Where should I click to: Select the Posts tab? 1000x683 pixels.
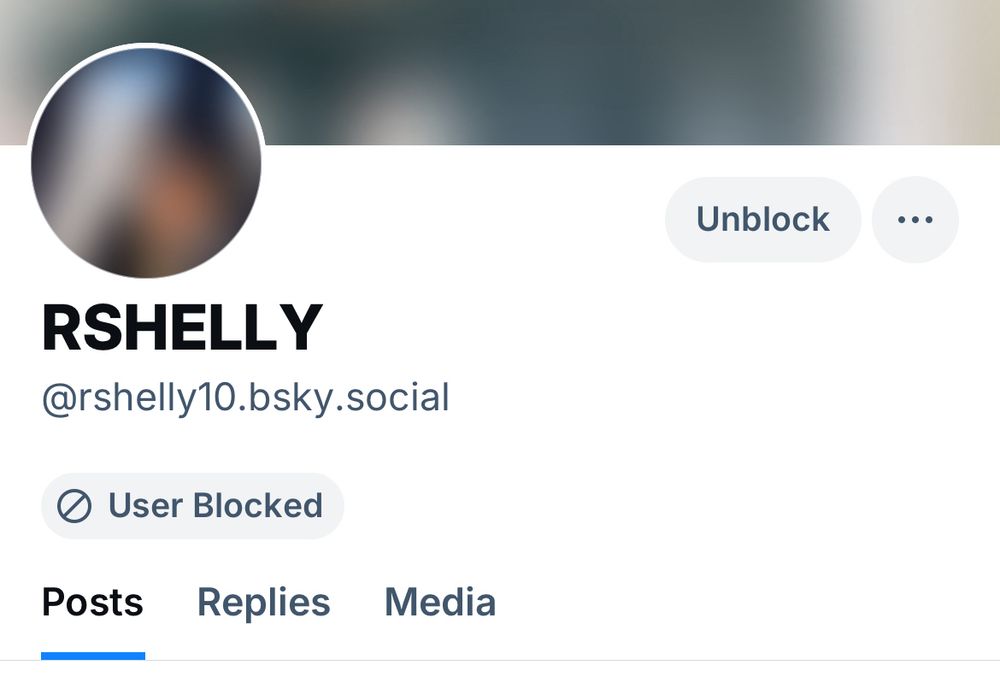92,602
